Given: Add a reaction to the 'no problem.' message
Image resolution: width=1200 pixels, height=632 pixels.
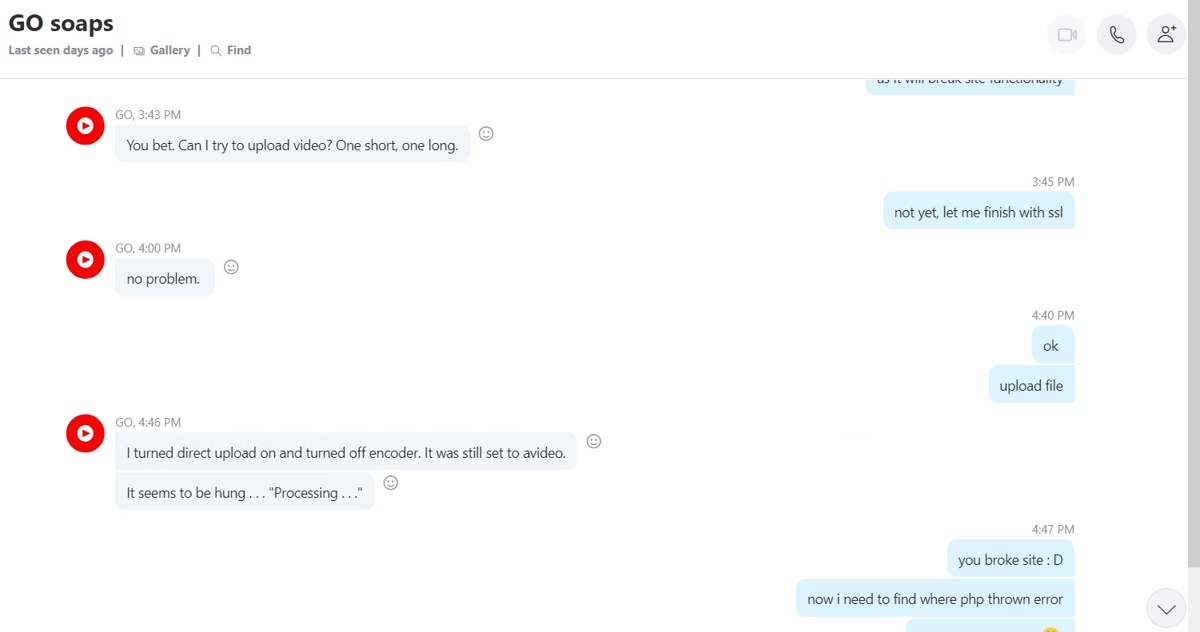Looking at the screenshot, I should [x=231, y=267].
